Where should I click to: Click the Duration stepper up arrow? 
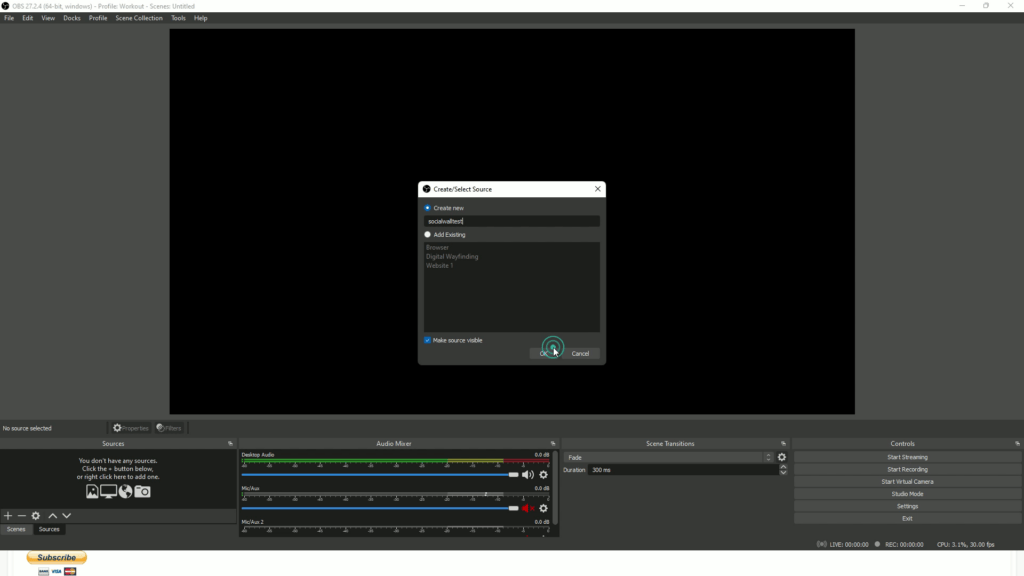click(783, 465)
